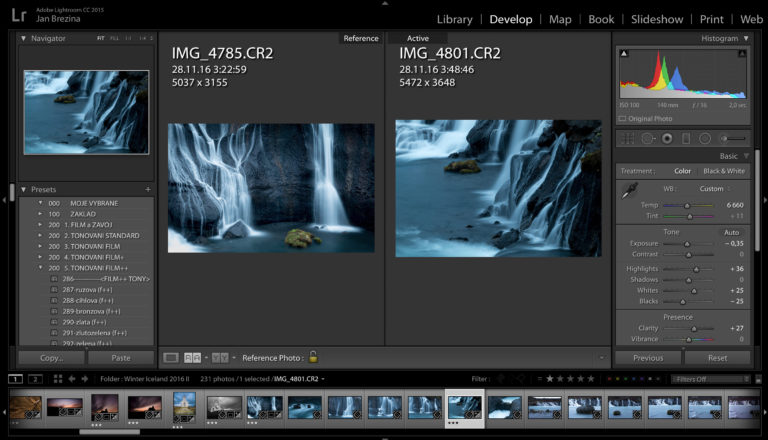Image resolution: width=768 pixels, height=440 pixels.
Task: Set Treatment to Black & White
Action: click(x=724, y=171)
